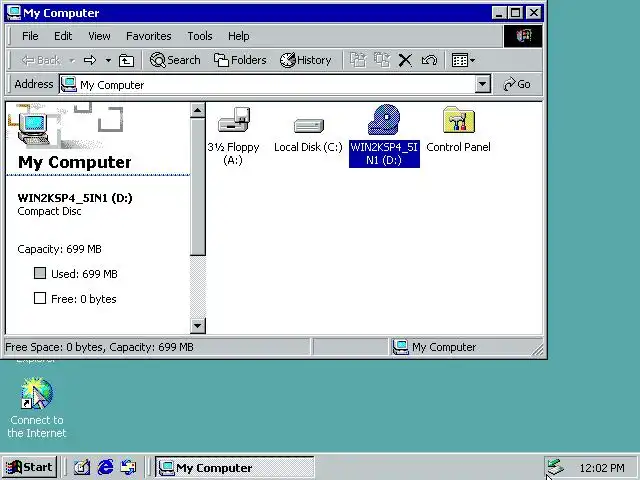This screenshot has height=480, width=640.
Task: Click the My Computer icon in web pane
Action: (33, 128)
